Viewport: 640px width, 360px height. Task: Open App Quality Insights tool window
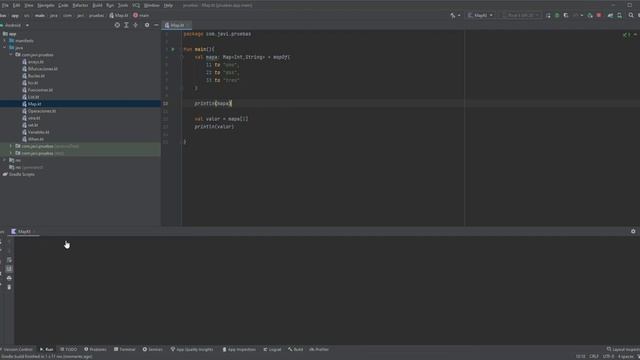click(x=192, y=349)
